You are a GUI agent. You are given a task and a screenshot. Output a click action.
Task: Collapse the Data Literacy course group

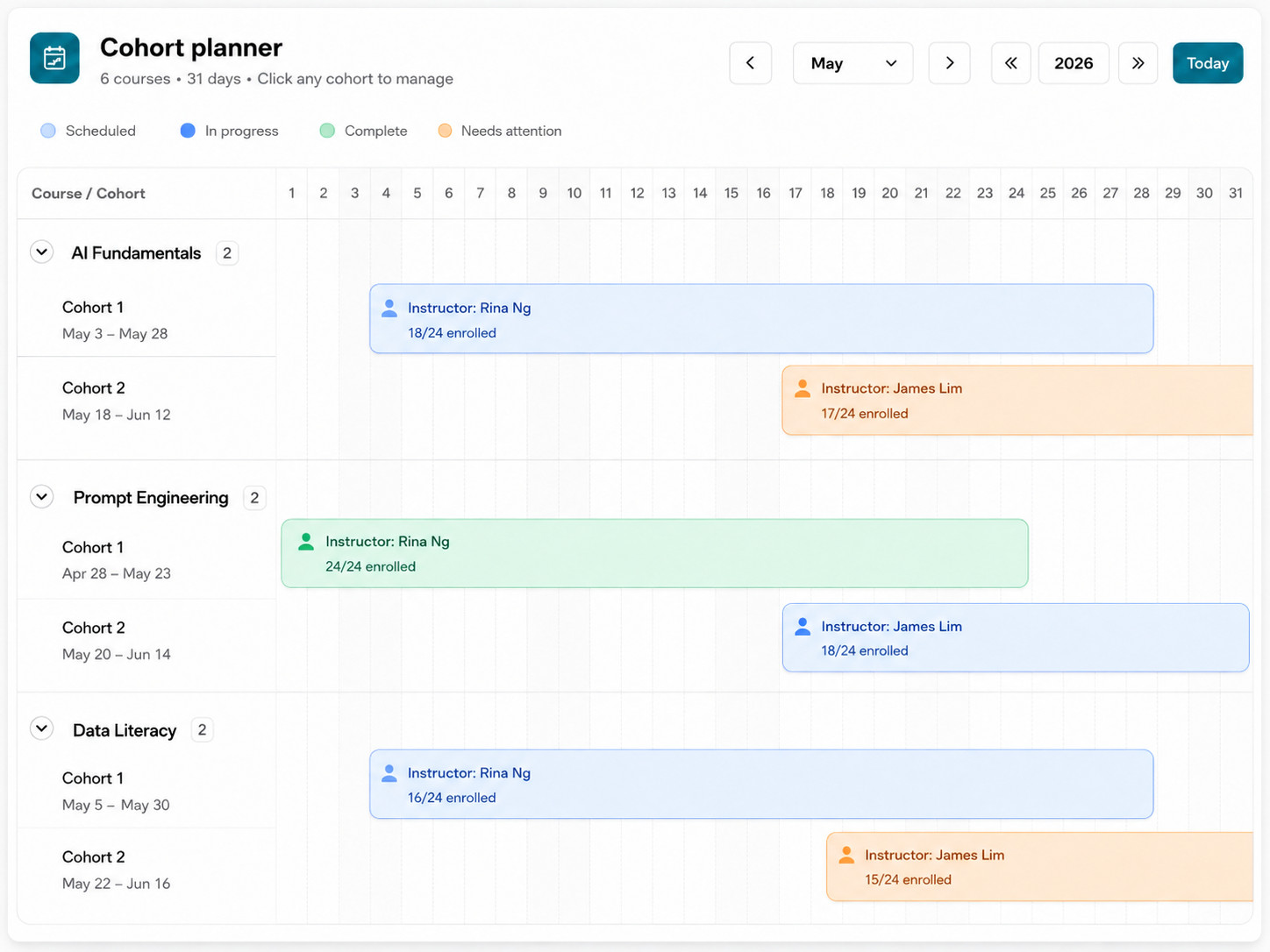pos(41,729)
